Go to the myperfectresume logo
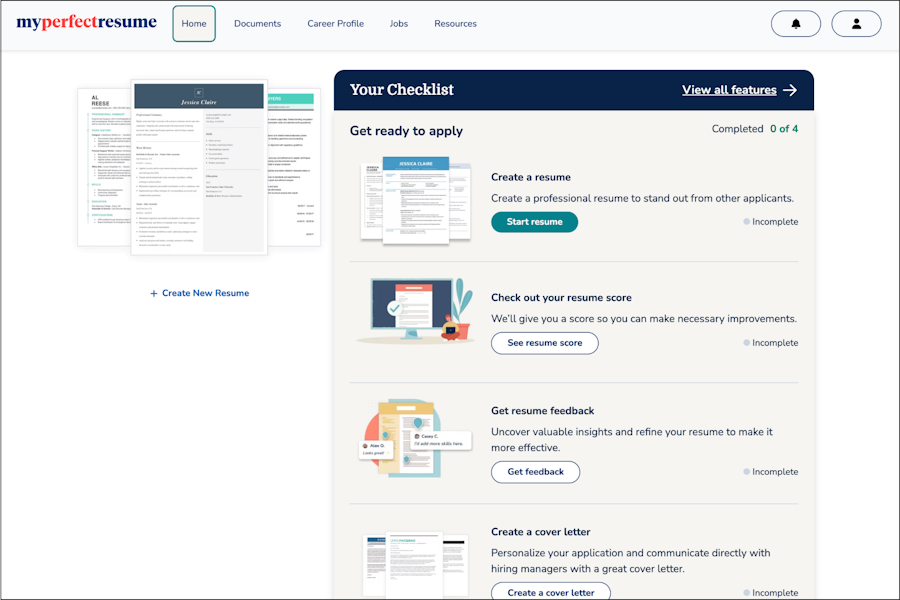 (x=87, y=22)
